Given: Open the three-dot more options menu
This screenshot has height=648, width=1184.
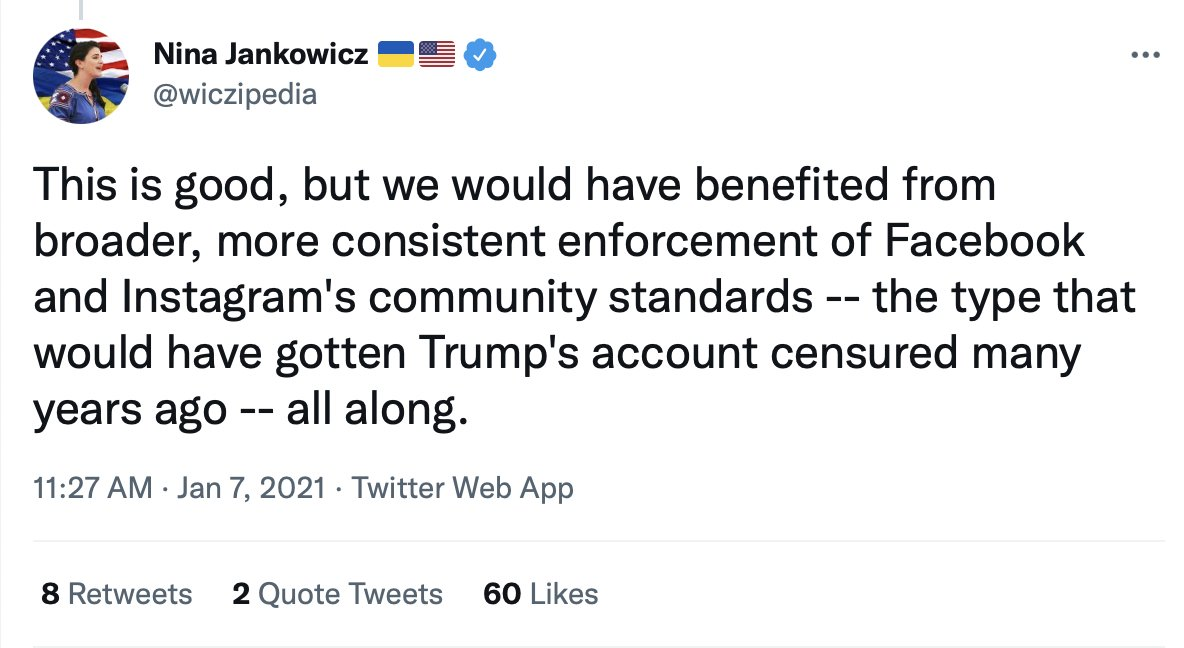Looking at the screenshot, I should click(1145, 54).
